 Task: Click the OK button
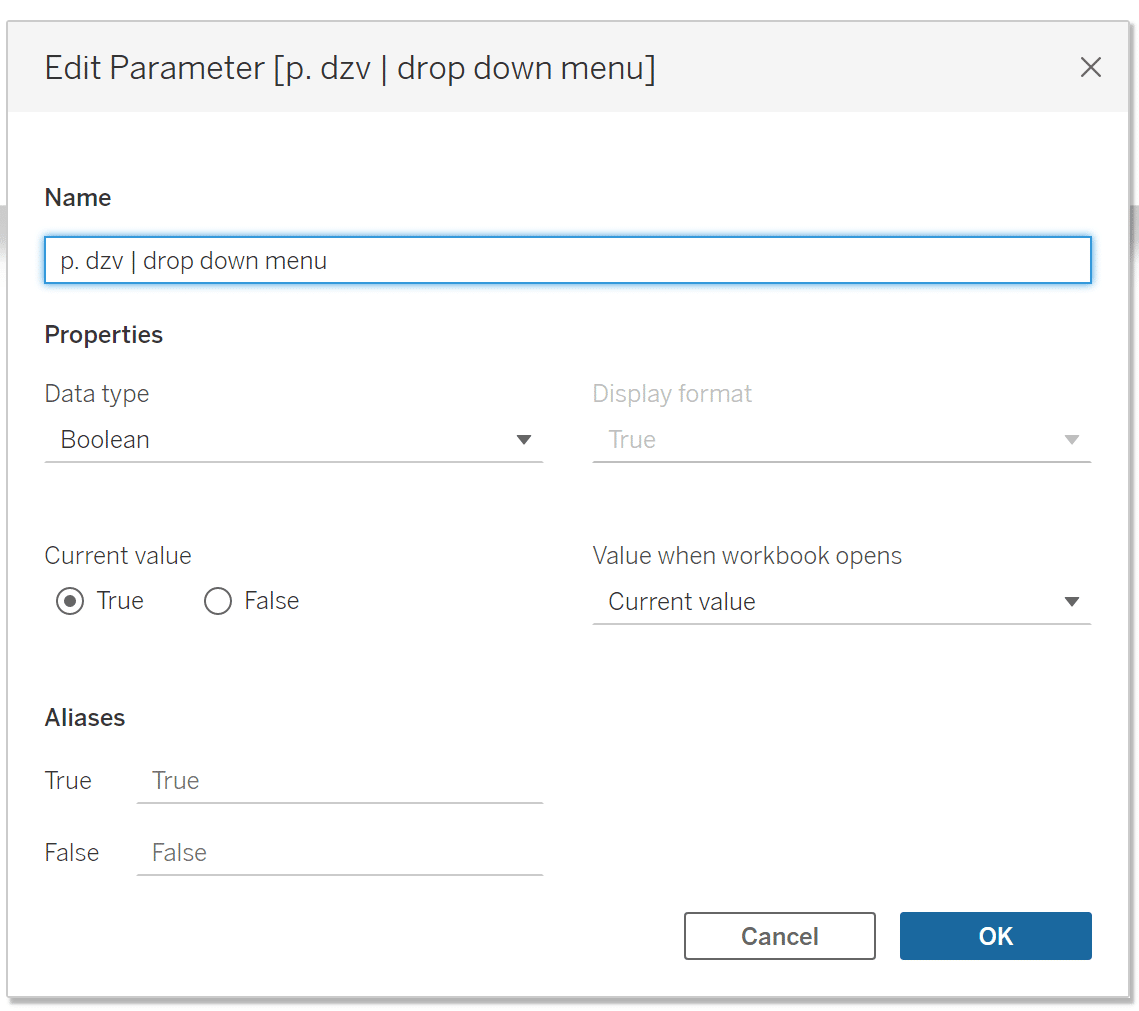coord(995,935)
